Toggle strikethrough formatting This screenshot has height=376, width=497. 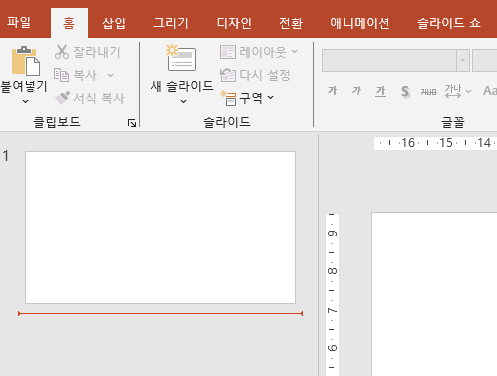point(428,91)
